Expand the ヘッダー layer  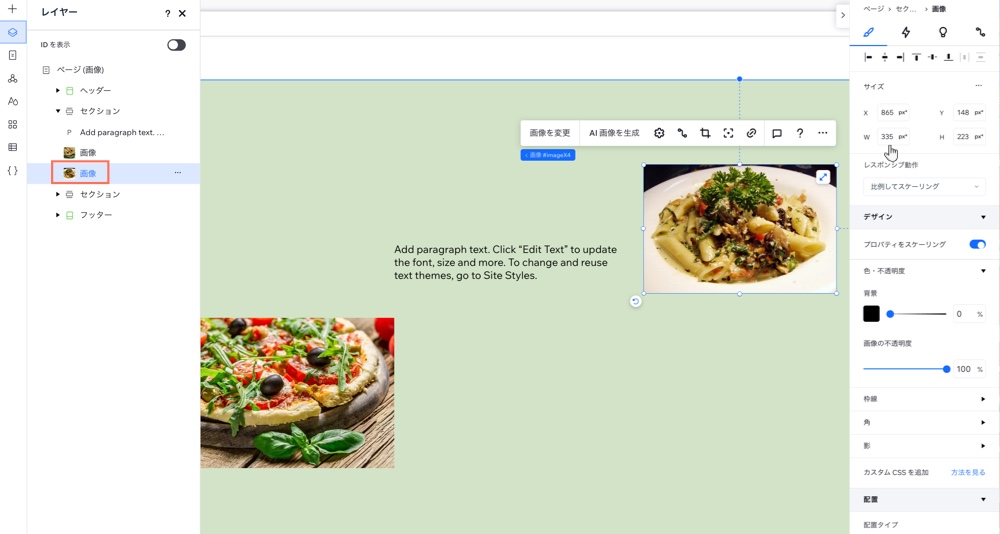(57, 91)
